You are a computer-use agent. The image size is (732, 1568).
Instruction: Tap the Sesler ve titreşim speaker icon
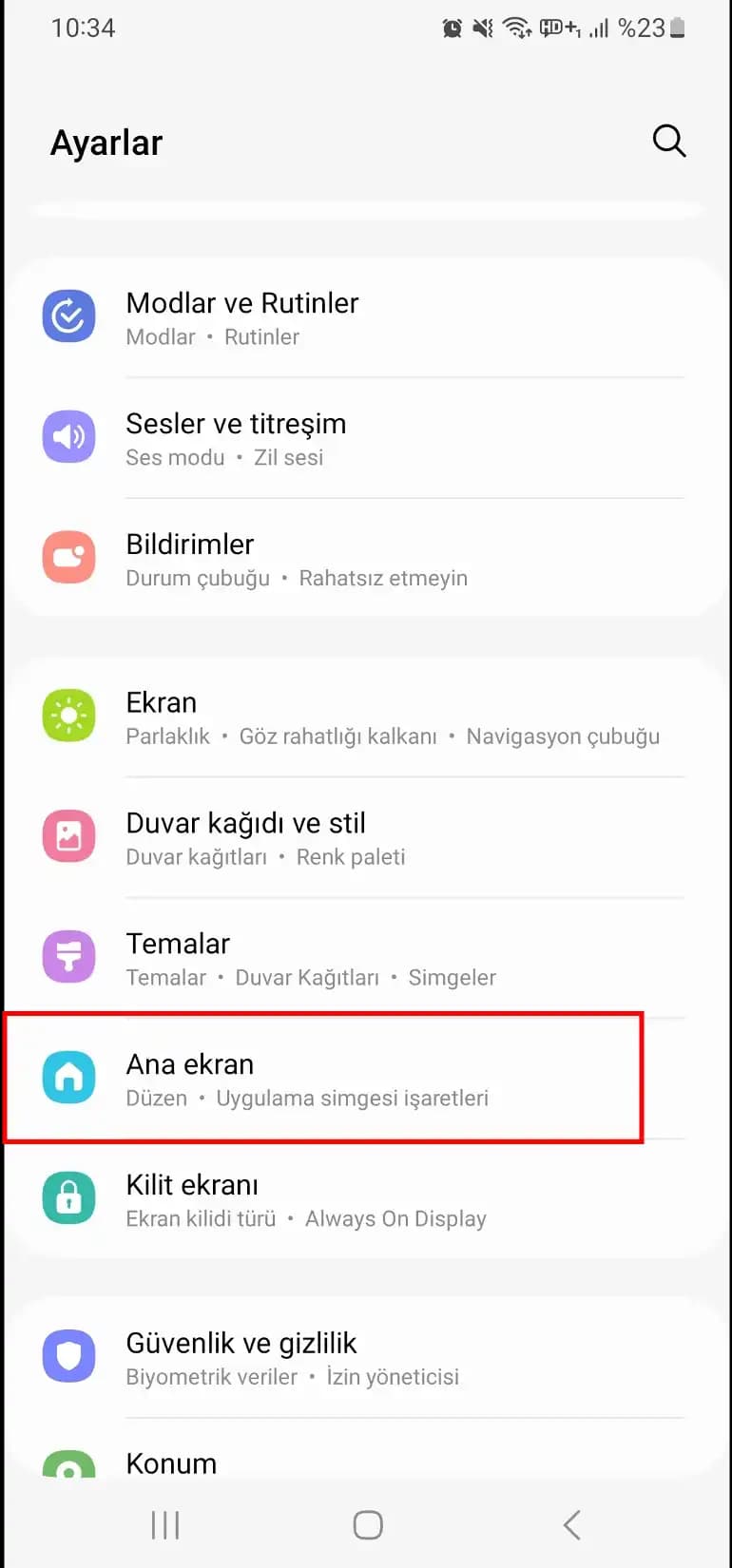68,437
